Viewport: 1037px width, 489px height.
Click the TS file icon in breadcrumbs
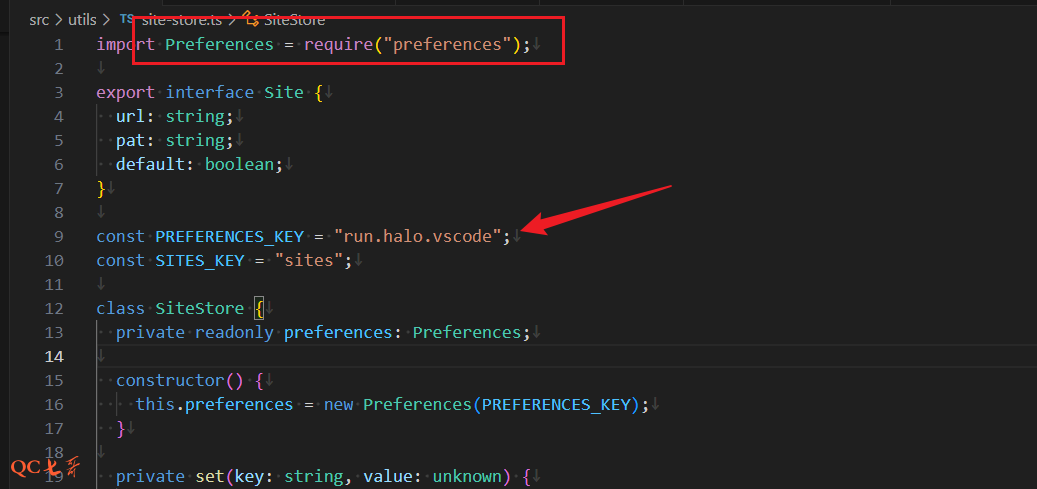(126, 19)
